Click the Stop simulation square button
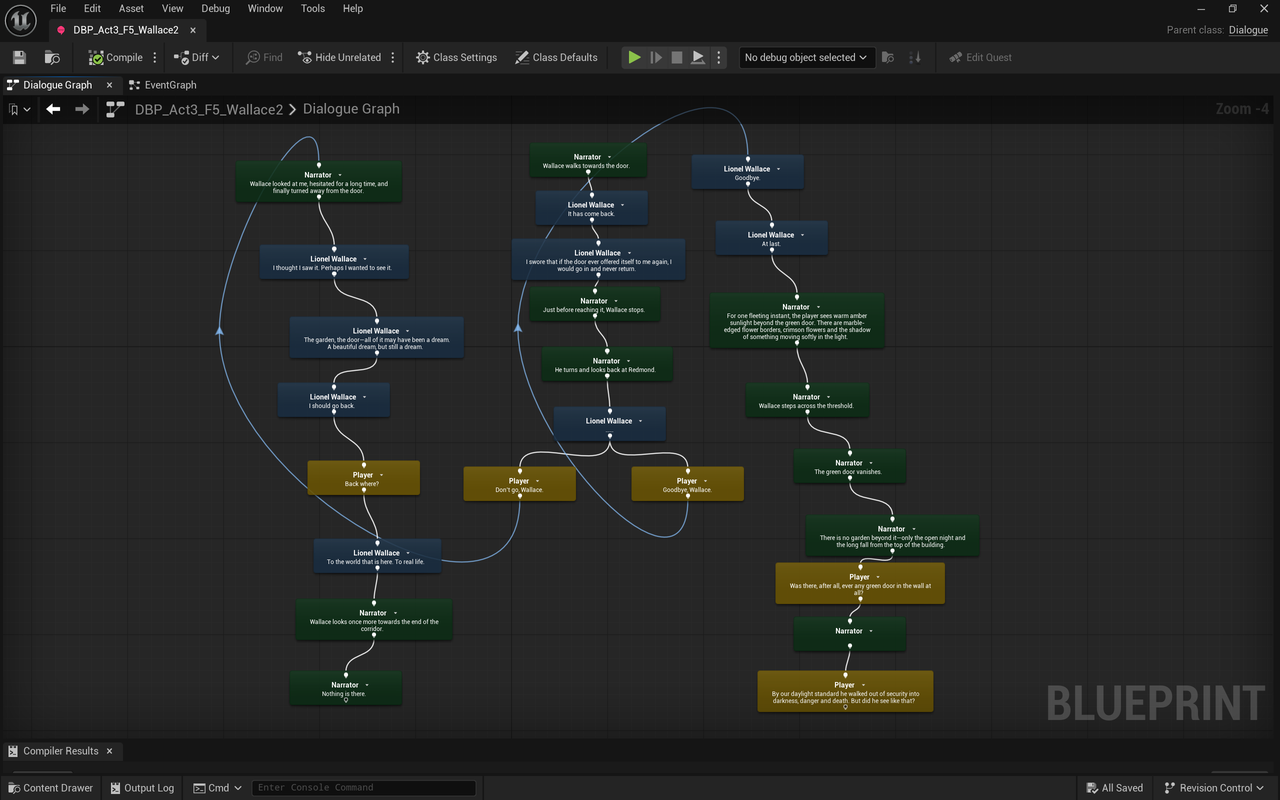This screenshot has width=1280, height=800. (x=677, y=57)
